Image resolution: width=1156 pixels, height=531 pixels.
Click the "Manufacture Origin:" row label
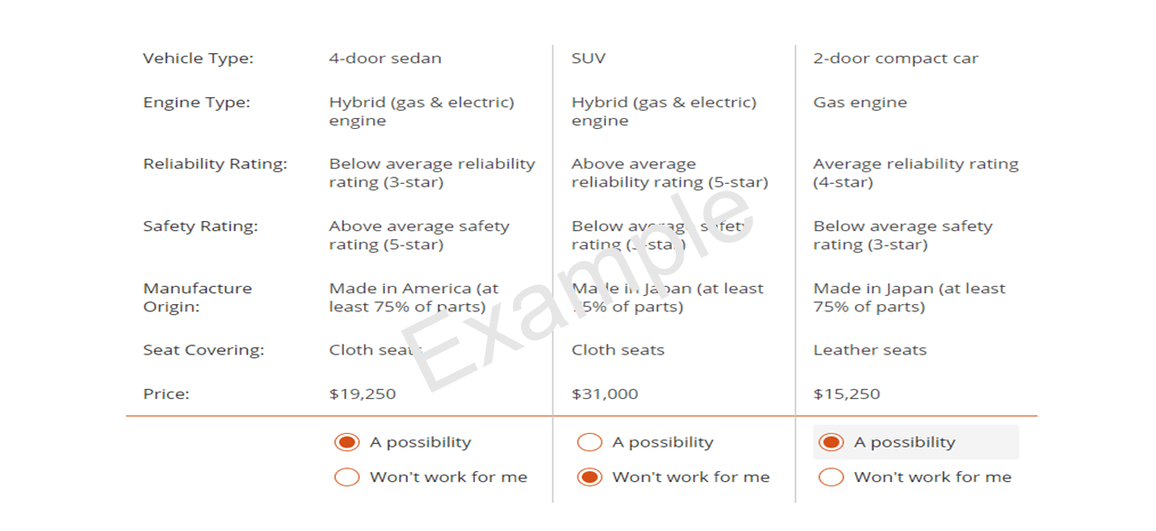(x=197, y=297)
